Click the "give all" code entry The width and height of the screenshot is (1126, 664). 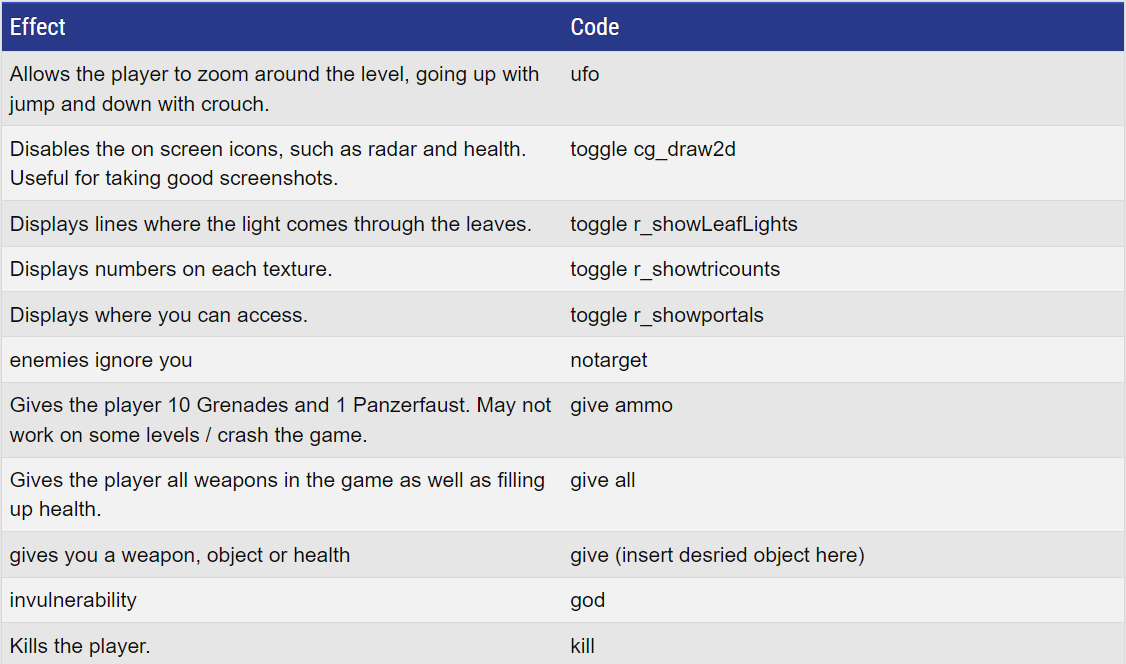click(603, 480)
